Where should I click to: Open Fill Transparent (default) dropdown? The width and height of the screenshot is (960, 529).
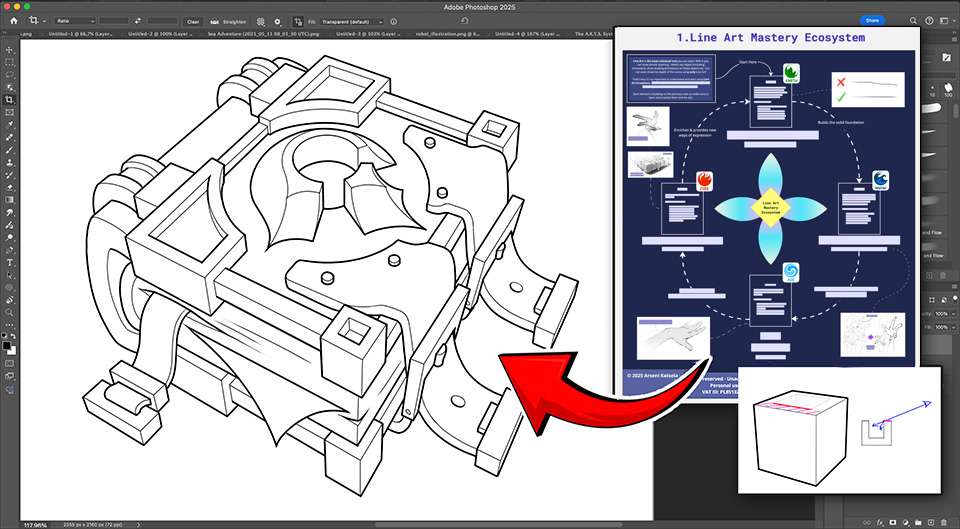coord(354,20)
